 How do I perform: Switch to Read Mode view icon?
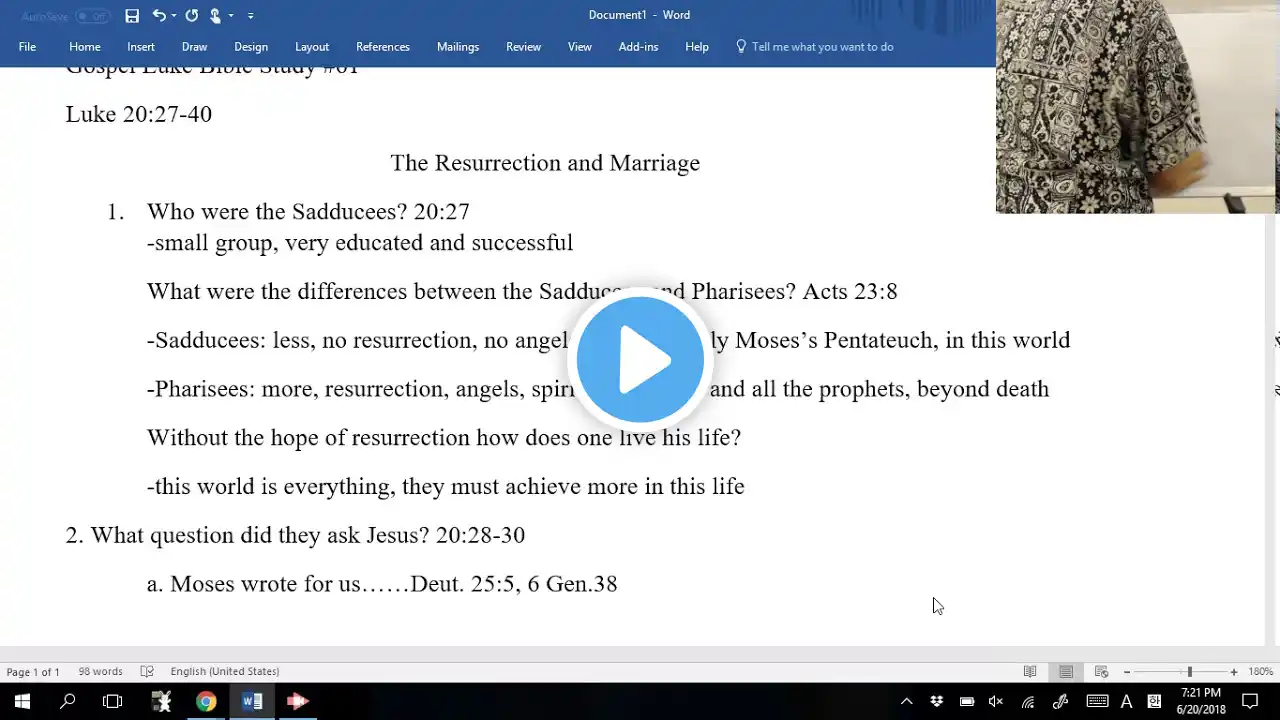coord(1030,672)
